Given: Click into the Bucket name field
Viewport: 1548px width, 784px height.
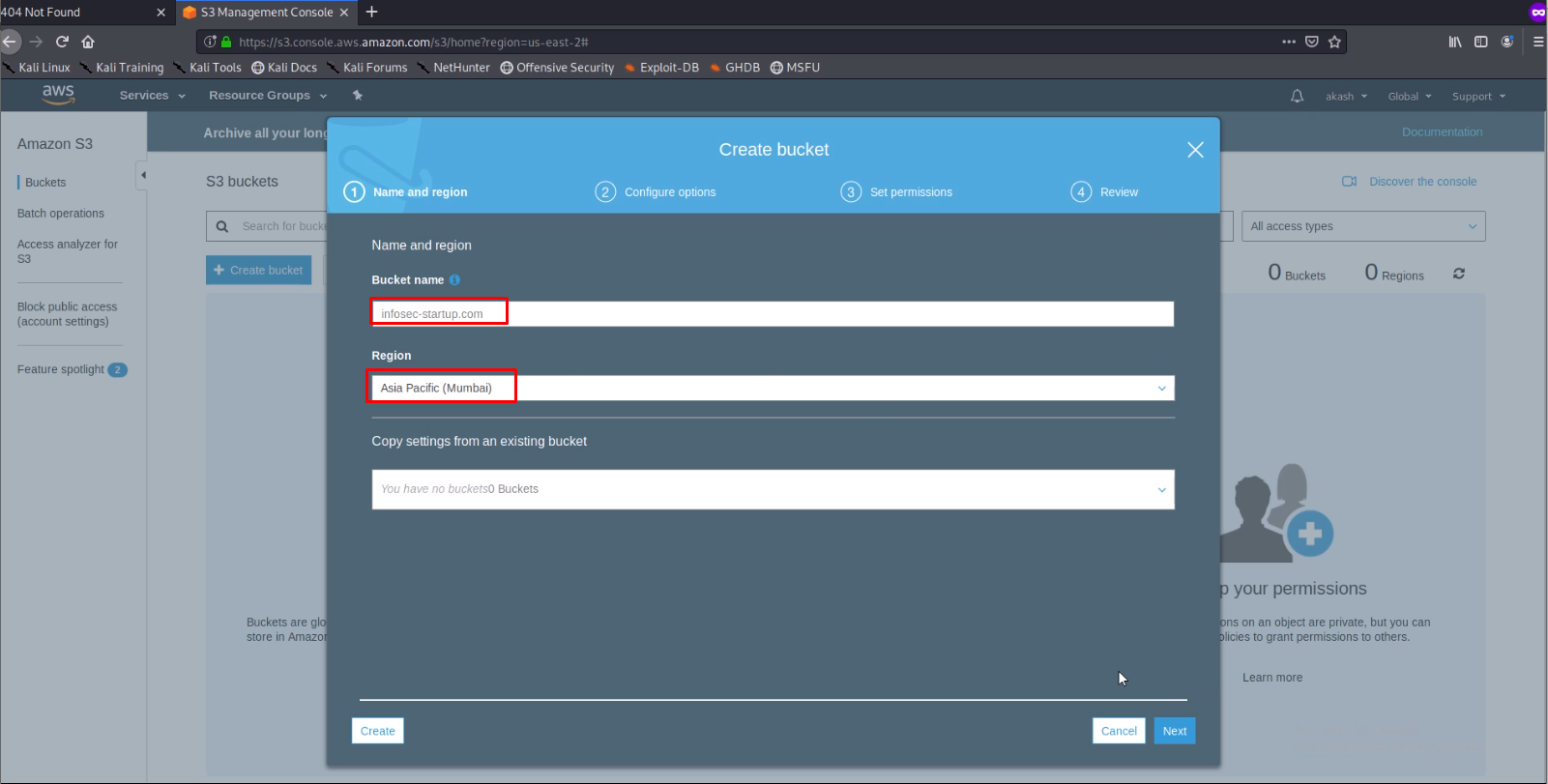Looking at the screenshot, I should click(x=773, y=314).
